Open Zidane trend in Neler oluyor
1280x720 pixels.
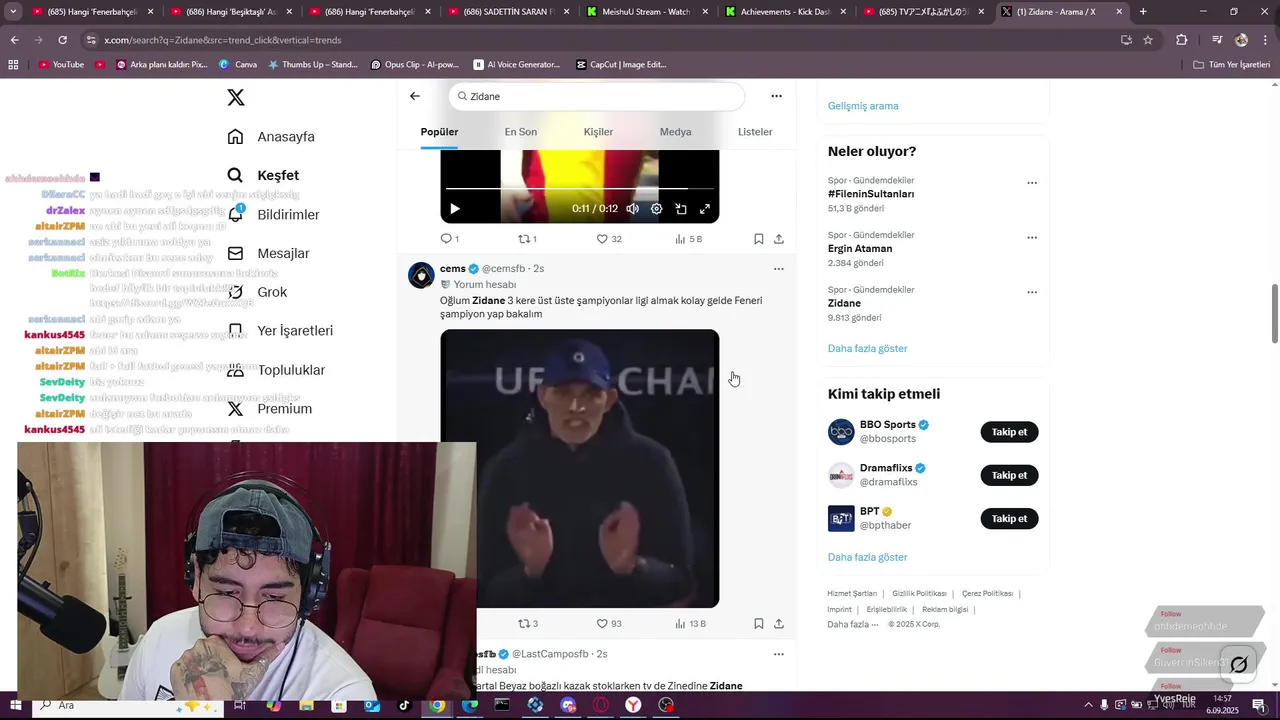844,303
